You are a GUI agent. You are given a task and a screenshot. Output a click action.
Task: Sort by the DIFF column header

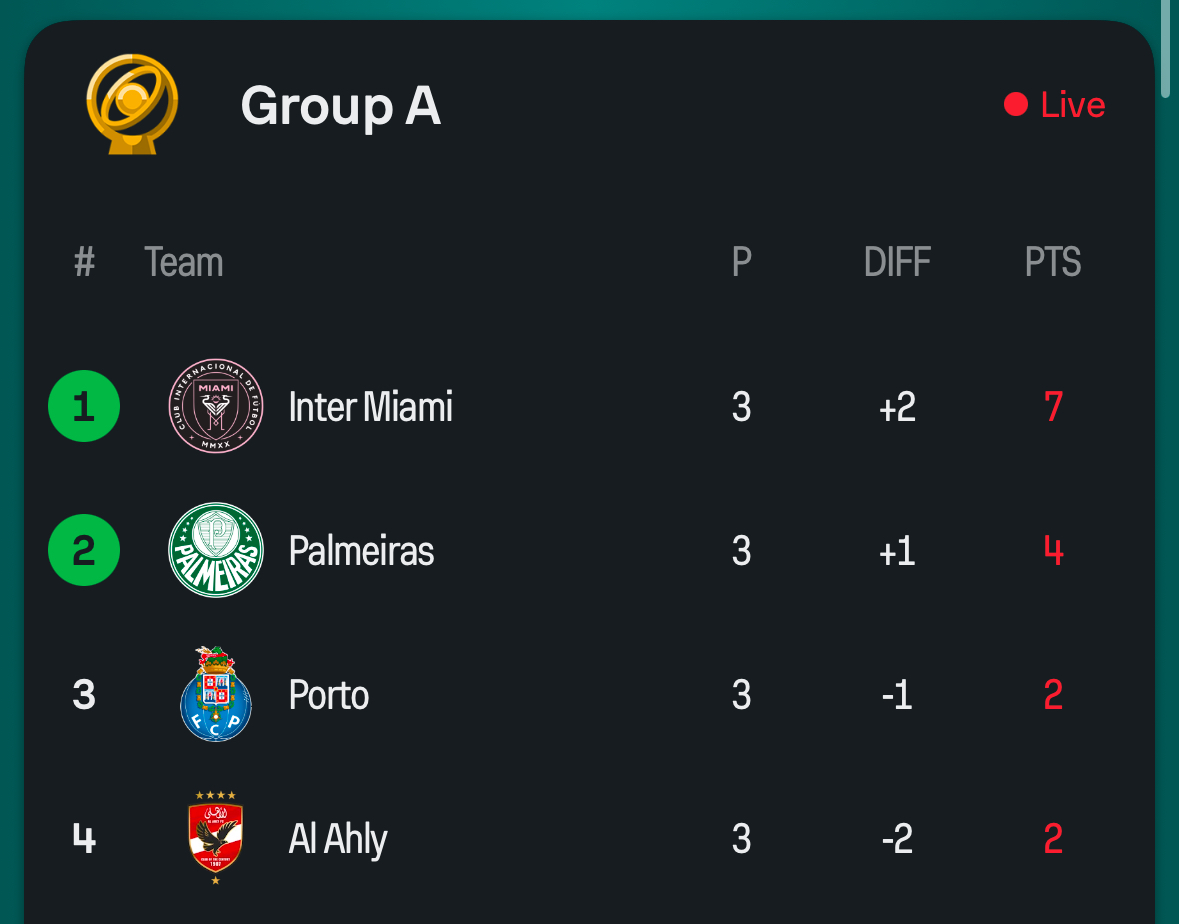(x=897, y=262)
